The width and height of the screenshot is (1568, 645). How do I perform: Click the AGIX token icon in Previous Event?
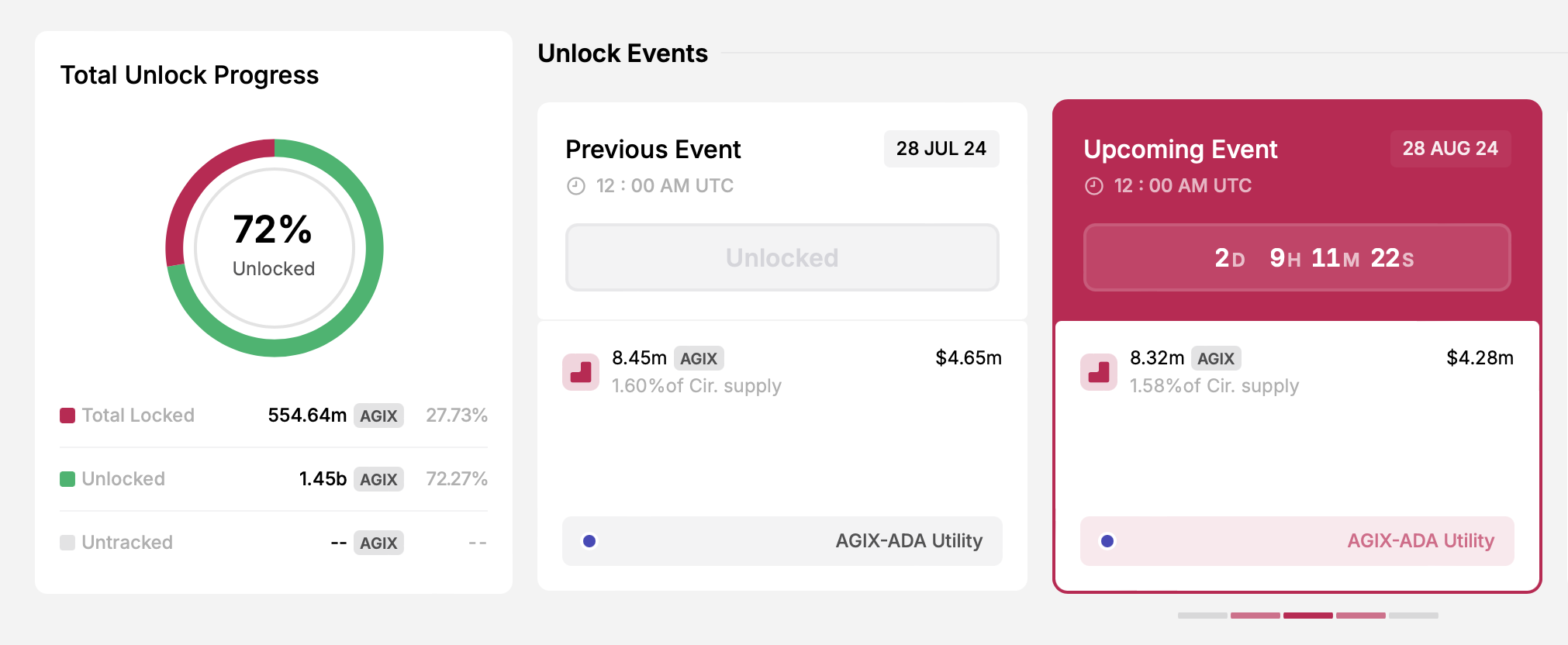581,372
